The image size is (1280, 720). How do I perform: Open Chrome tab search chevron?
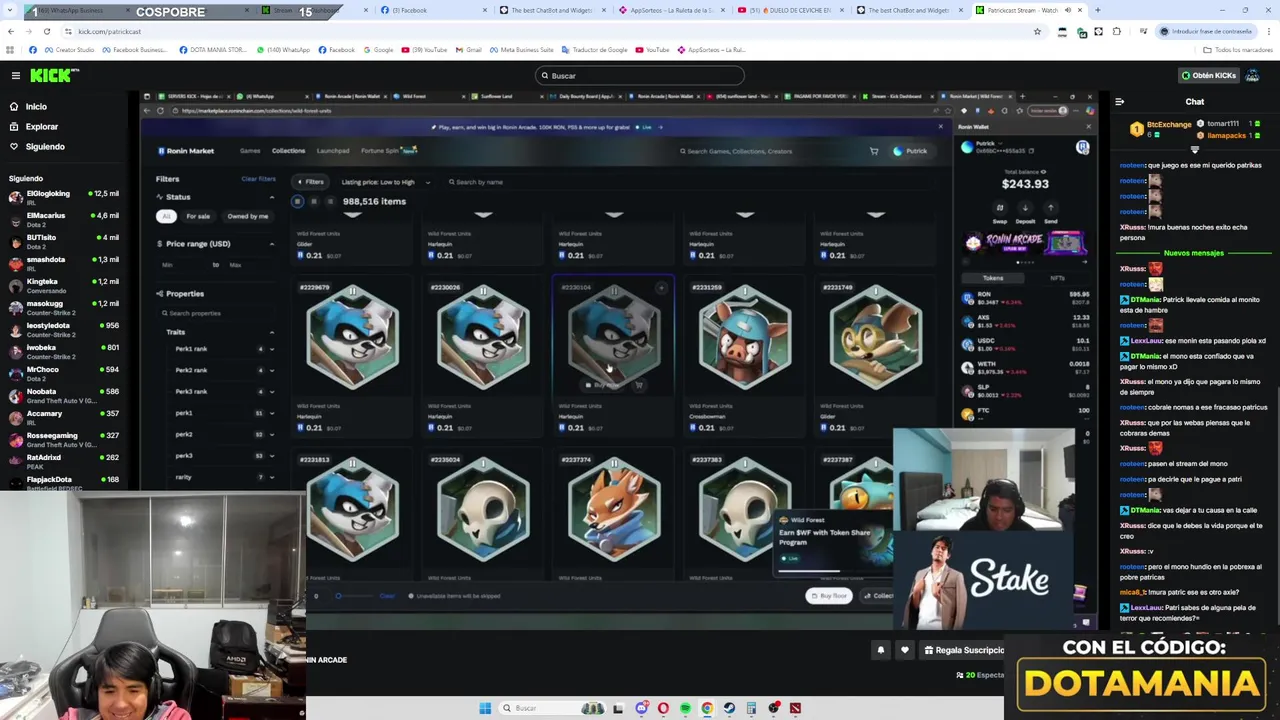9,10
